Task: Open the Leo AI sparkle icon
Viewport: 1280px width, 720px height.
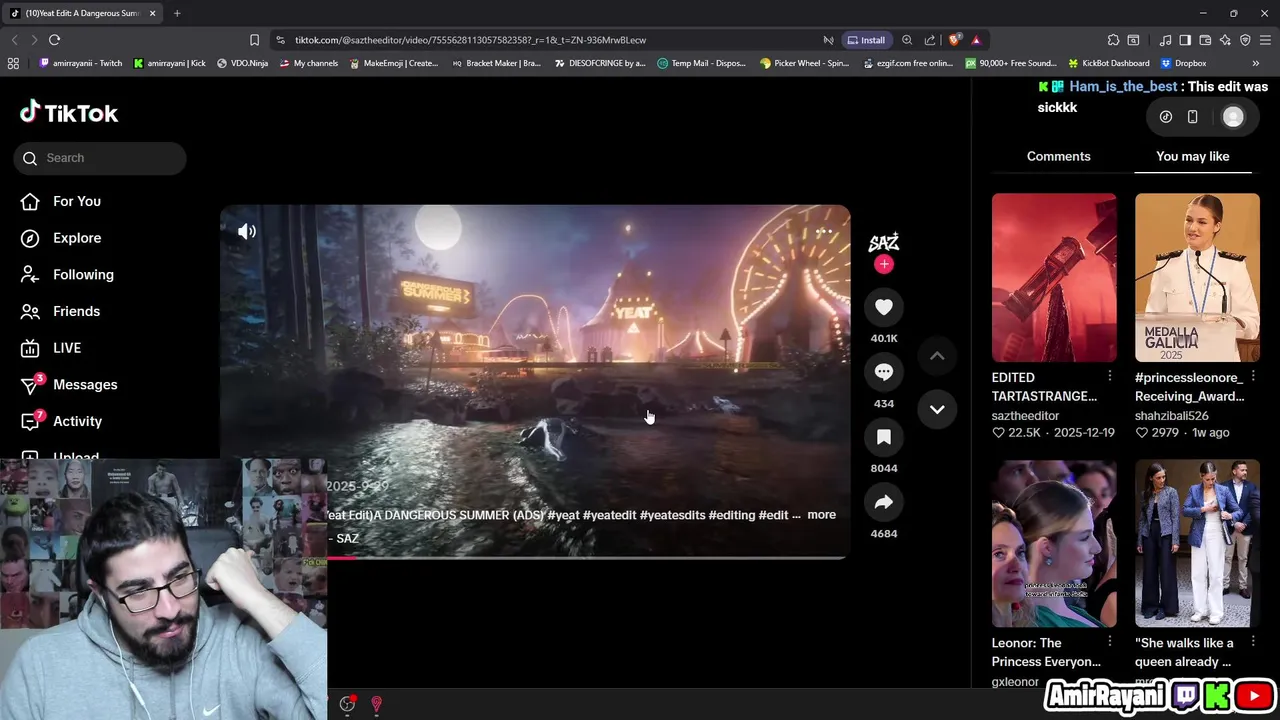Action: pyautogui.click(x=1225, y=40)
